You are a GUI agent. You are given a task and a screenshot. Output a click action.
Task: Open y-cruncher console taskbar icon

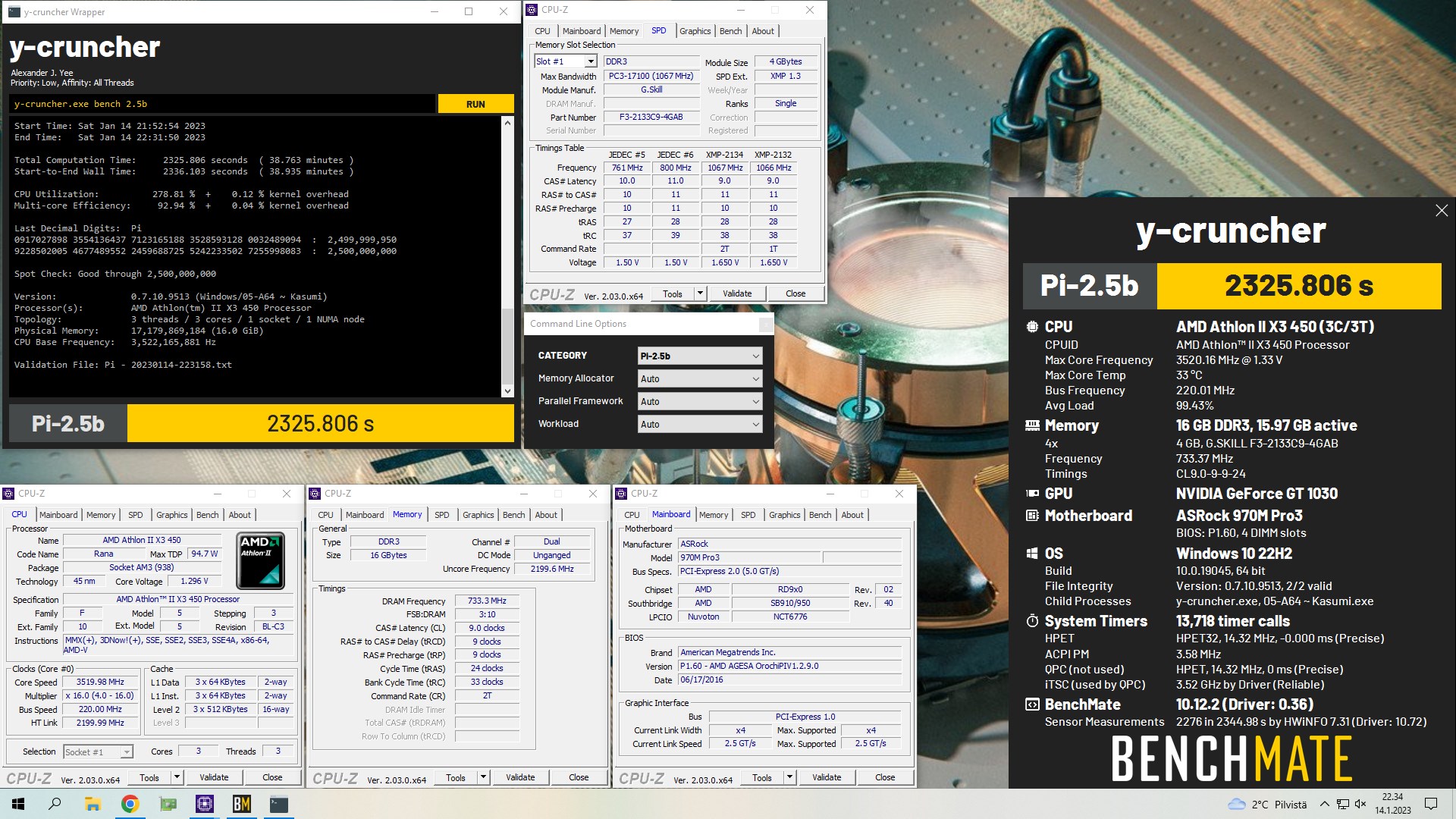coord(278,804)
